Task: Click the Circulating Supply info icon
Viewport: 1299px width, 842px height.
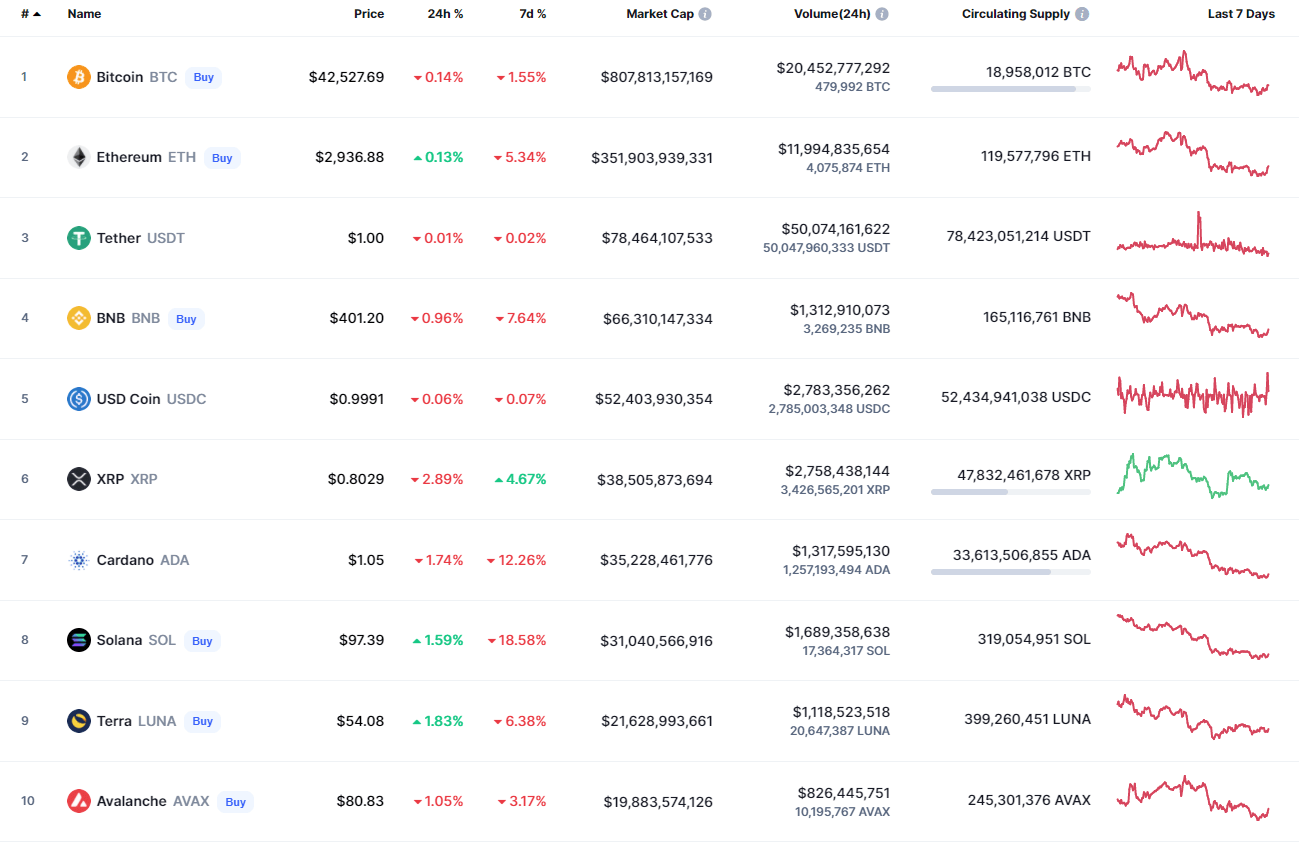Action: click(1083, 15)
